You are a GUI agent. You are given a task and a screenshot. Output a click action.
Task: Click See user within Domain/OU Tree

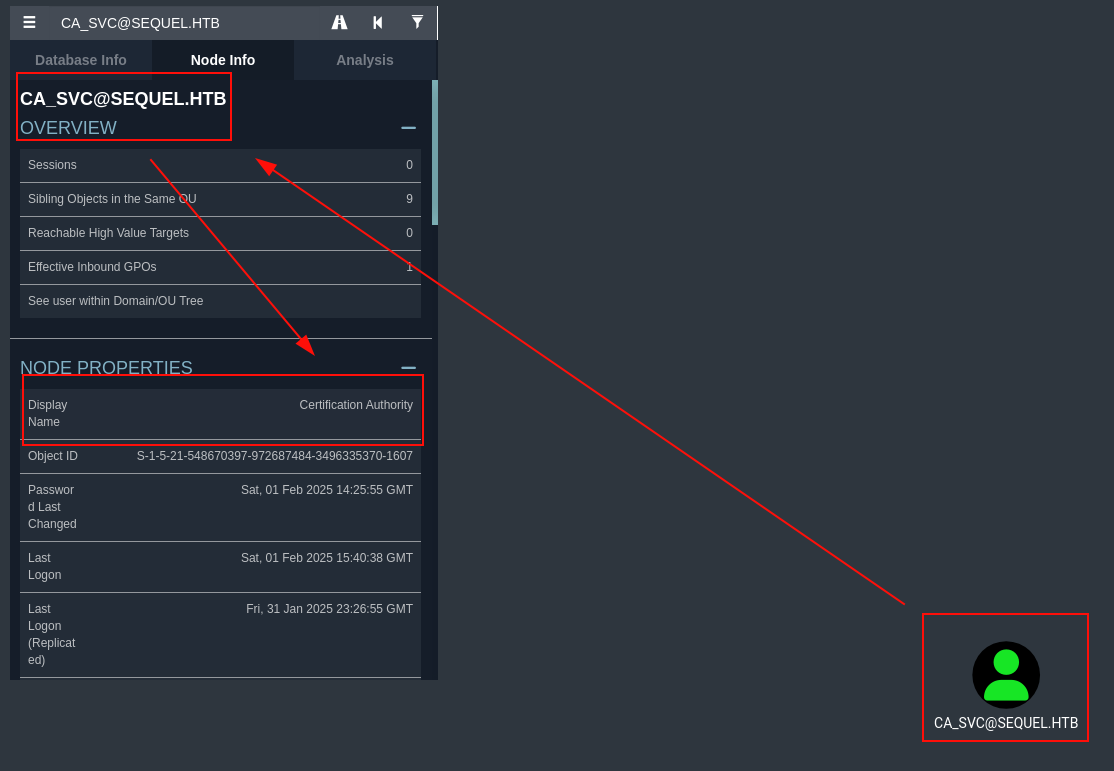[220, 301]
